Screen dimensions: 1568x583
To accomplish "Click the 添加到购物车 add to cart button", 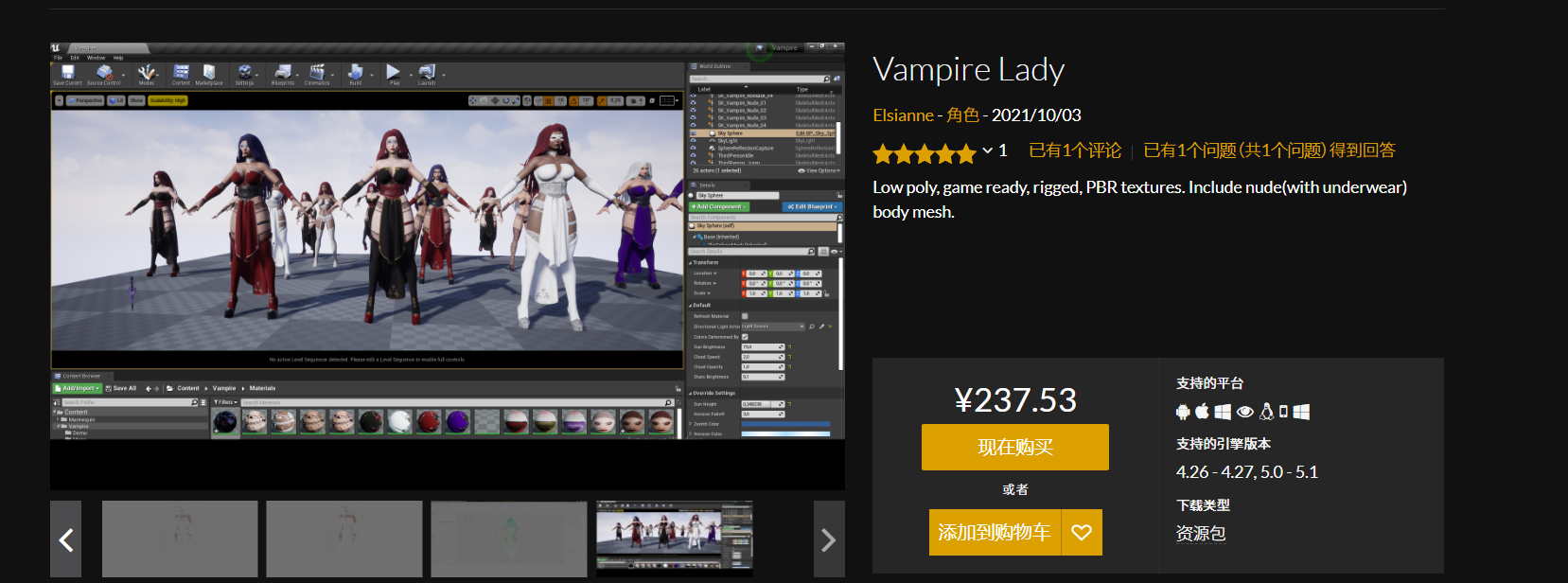I will point(995,533).
